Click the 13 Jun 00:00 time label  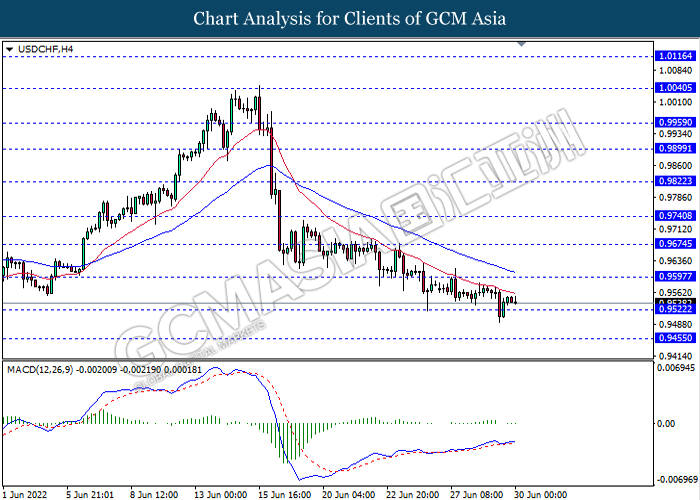221,495
